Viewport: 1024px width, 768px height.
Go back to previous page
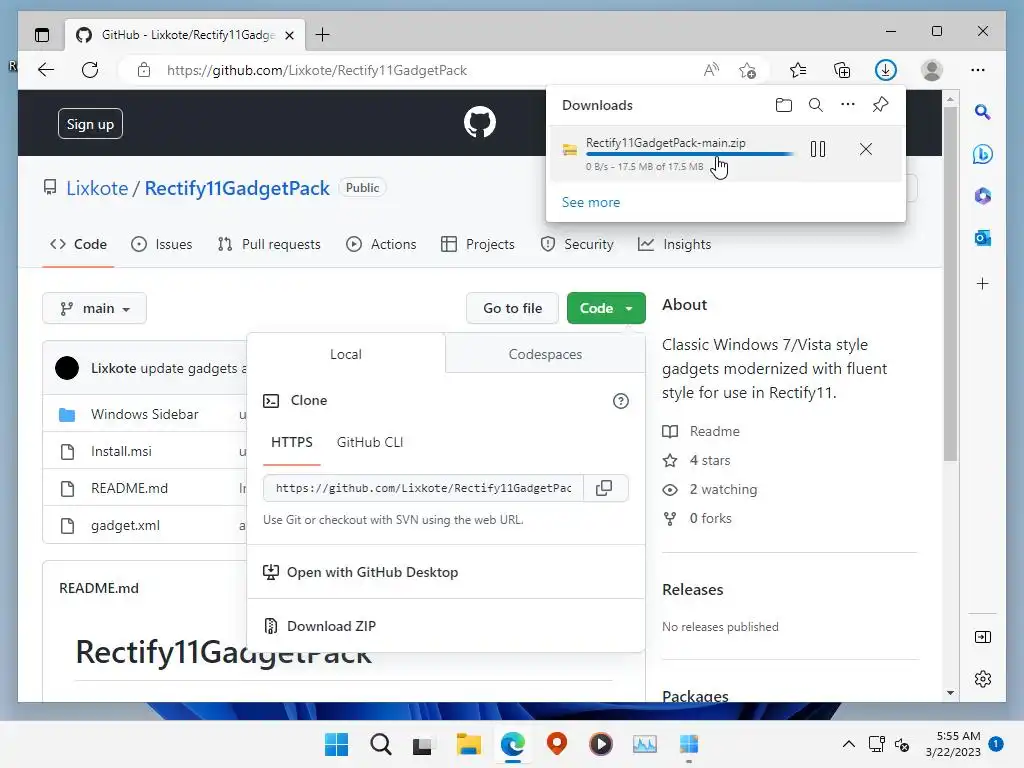[x=46, y=70]
